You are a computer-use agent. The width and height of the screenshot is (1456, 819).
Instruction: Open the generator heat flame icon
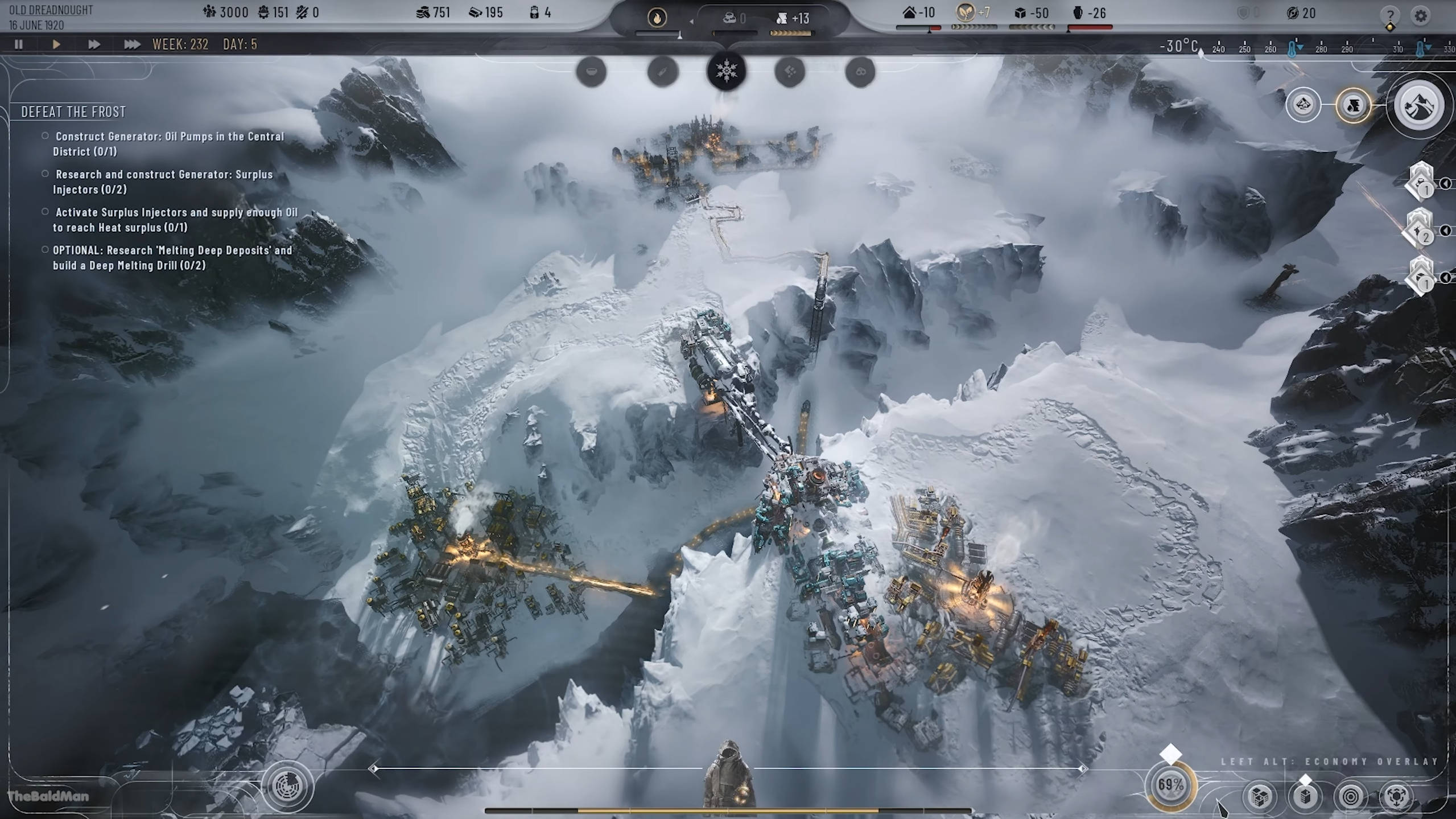[657, 18]
